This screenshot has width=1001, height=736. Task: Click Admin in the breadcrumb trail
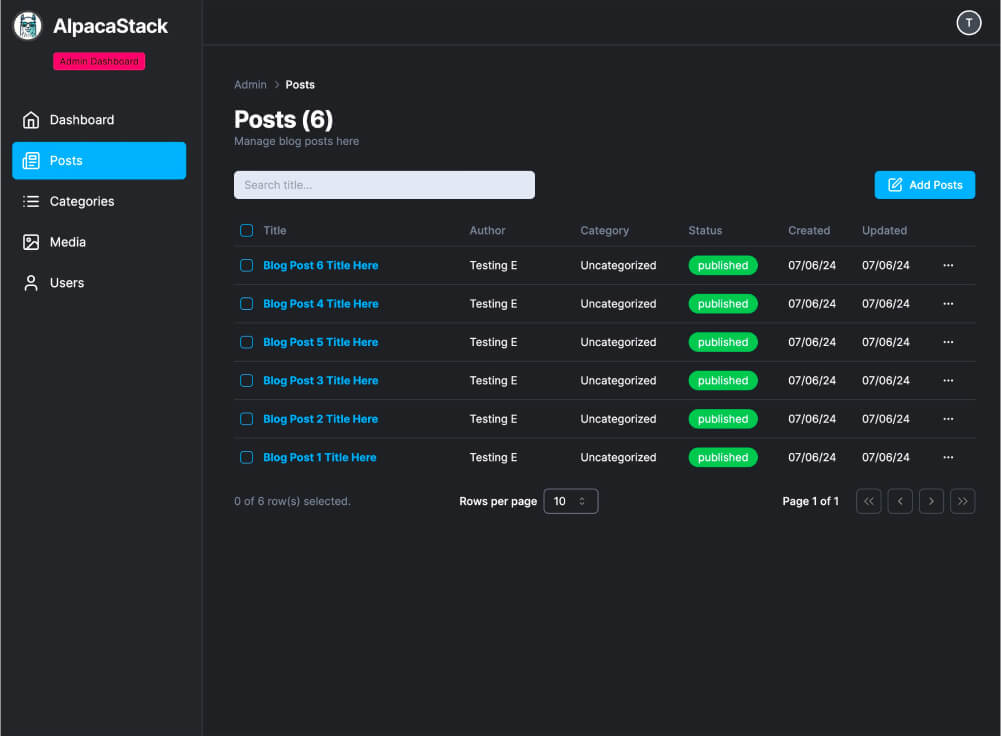(x=250, y=84)
